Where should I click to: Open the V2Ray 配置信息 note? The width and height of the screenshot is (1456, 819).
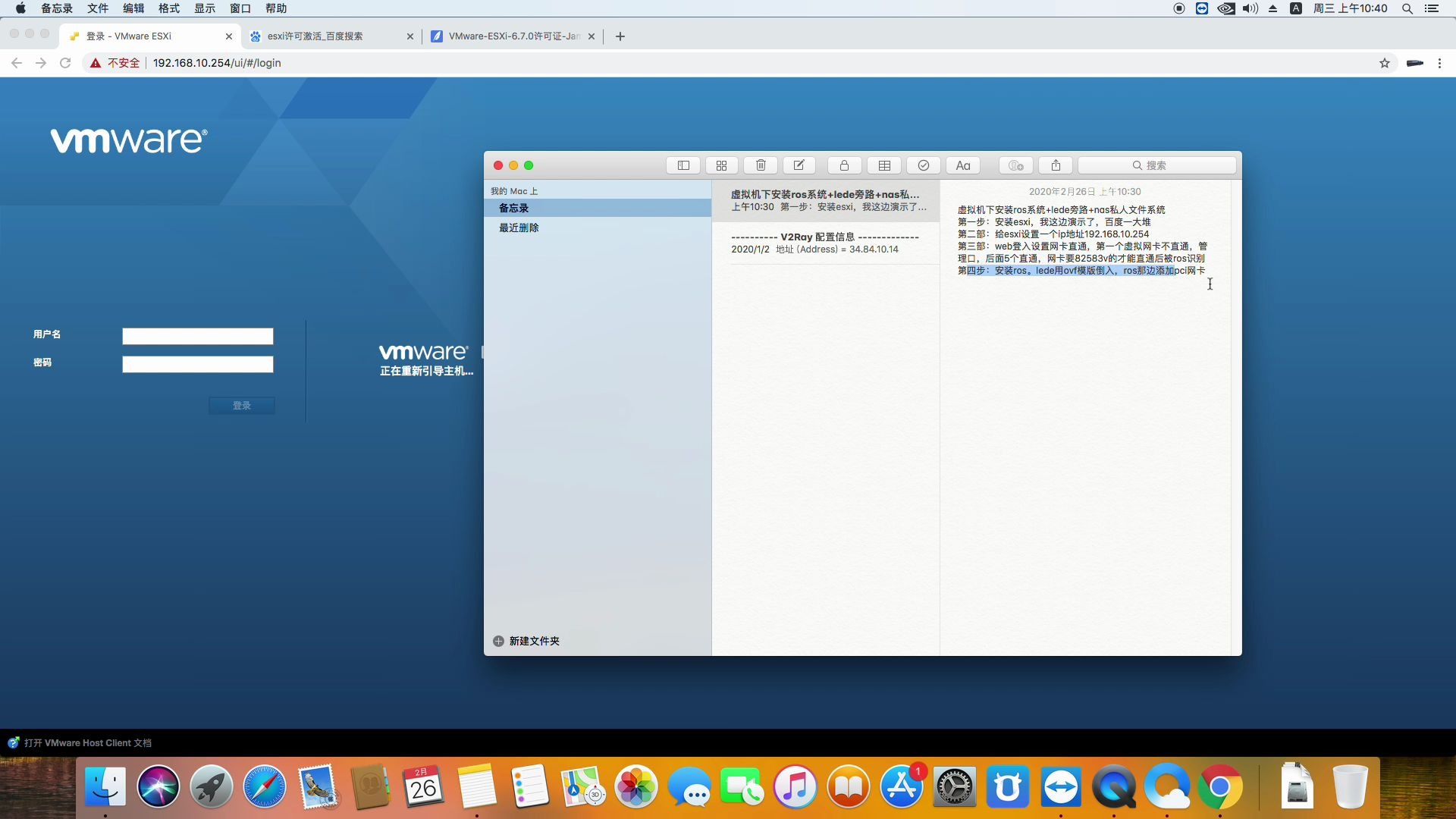(x=824, y=243)
